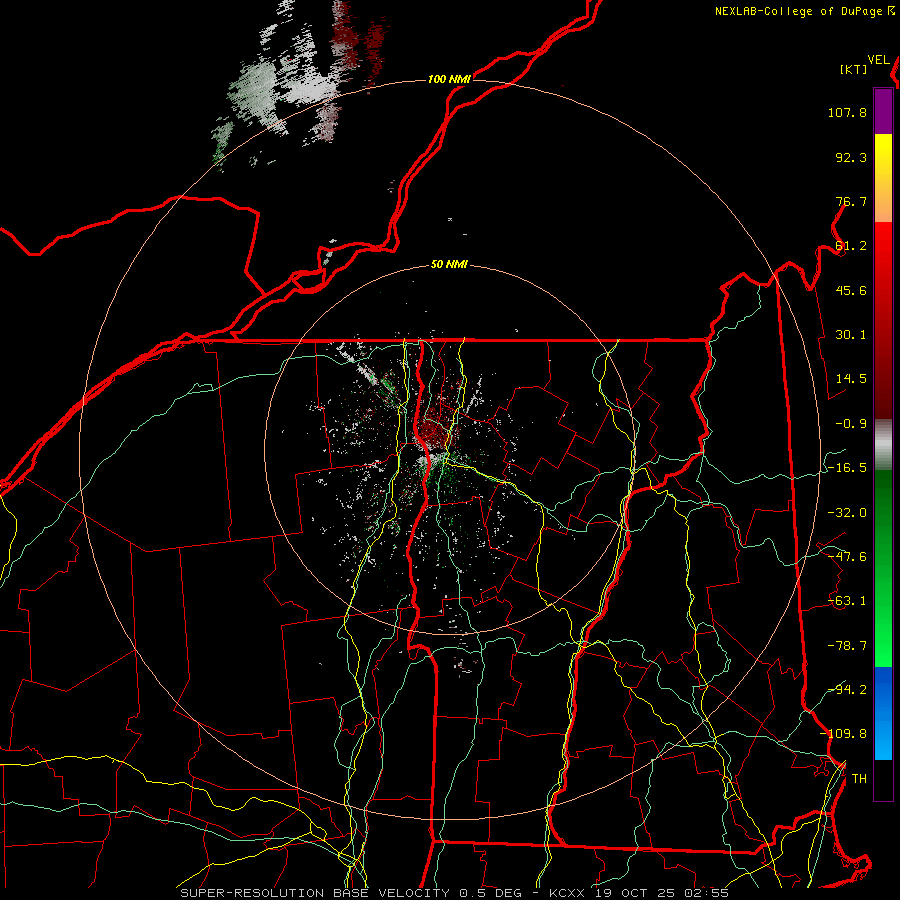
Task: Click the -0.9 velocity scale value
Action: click(851, 424)
